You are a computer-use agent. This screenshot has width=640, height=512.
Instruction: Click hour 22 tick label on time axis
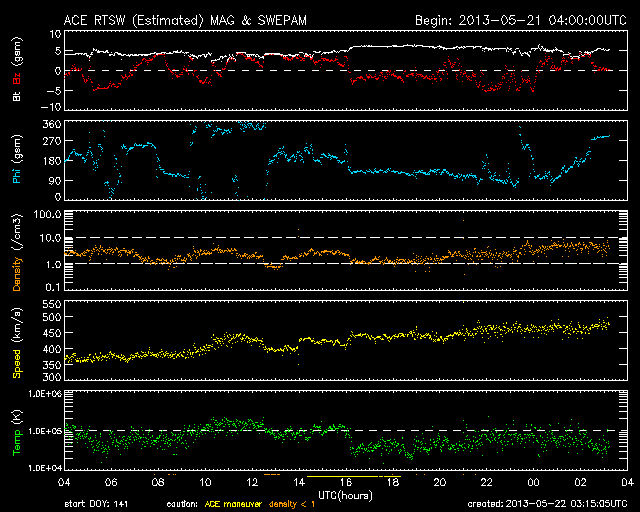pyautogui.click(x=486, y=482)
